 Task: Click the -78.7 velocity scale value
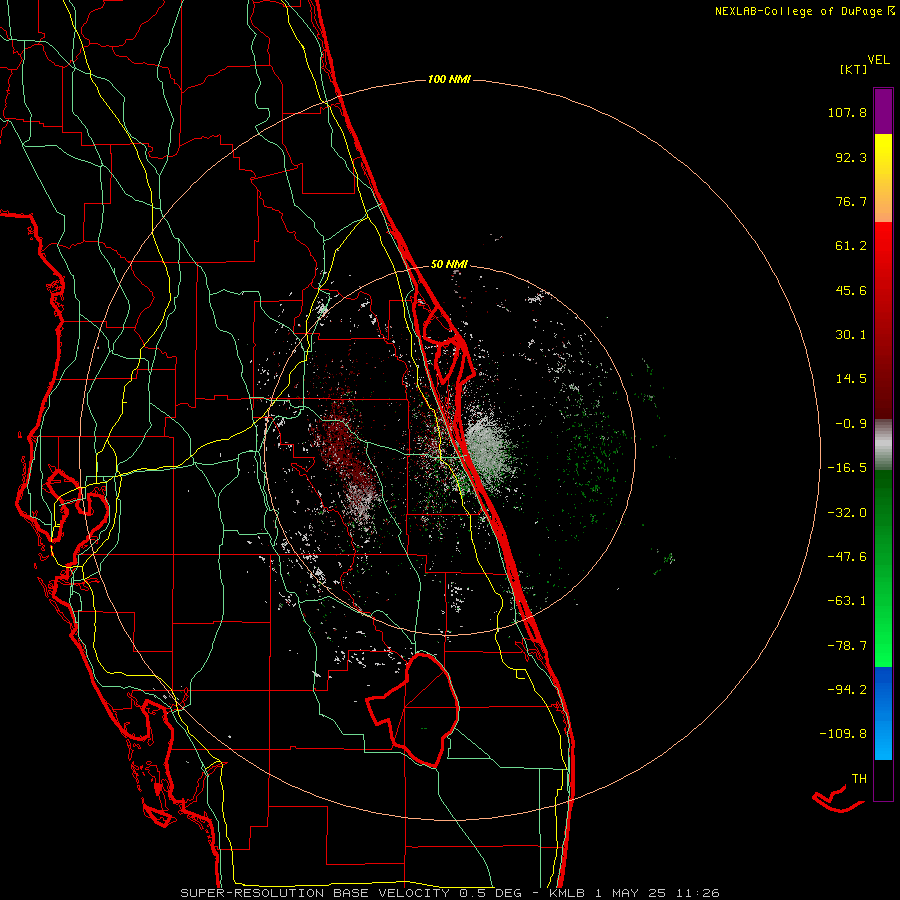(x=847, y=646)
